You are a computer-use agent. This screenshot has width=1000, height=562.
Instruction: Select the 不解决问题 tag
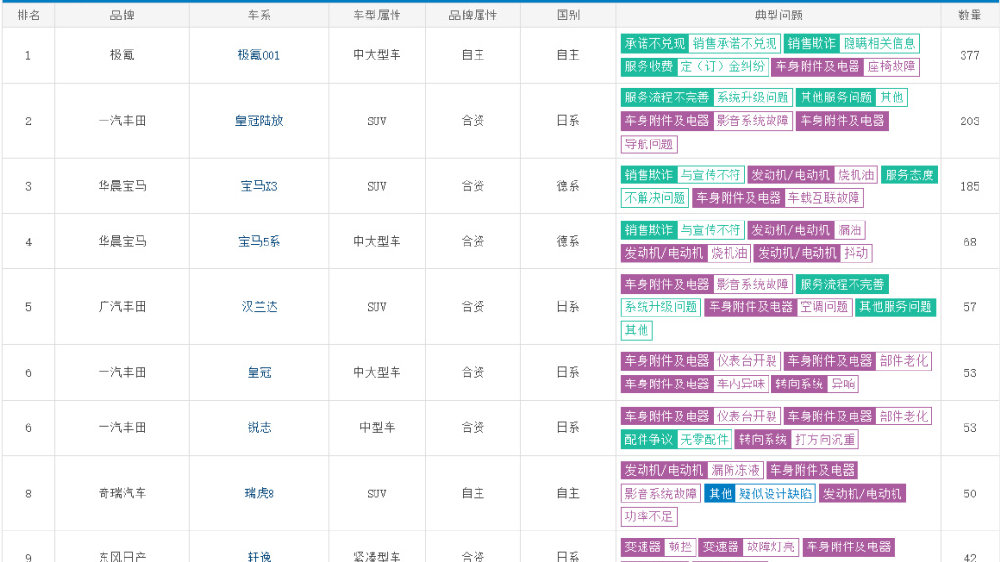coord(654,198)
